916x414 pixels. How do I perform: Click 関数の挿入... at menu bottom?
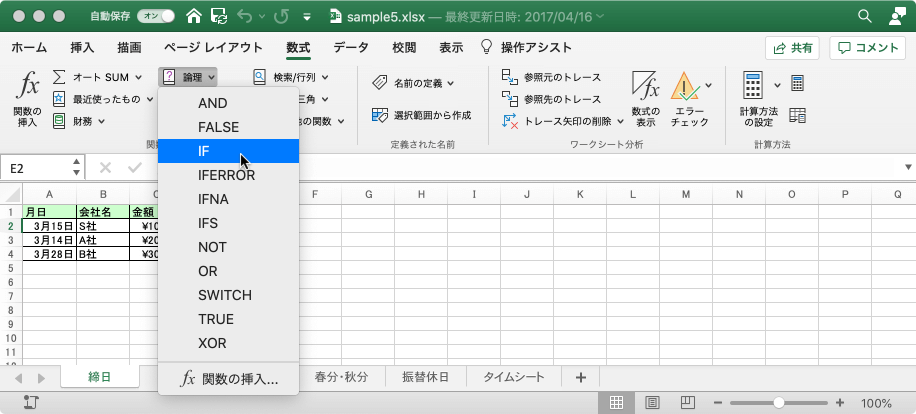pos(228,379)
